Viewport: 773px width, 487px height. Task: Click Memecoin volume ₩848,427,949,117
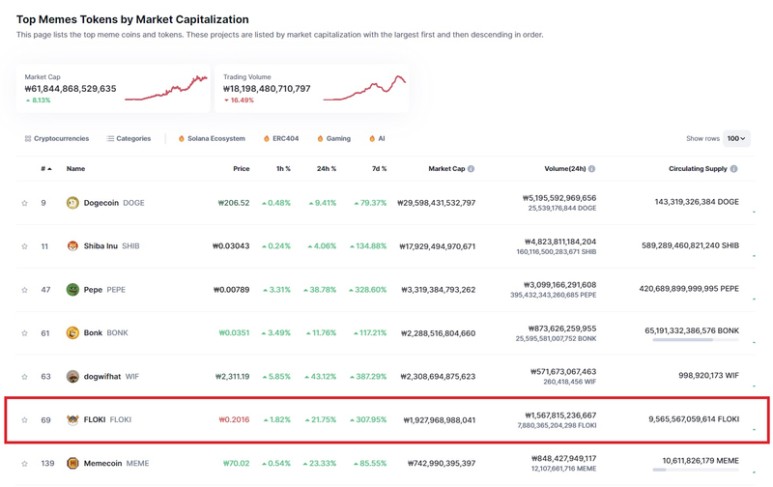[x=563, y=458]
